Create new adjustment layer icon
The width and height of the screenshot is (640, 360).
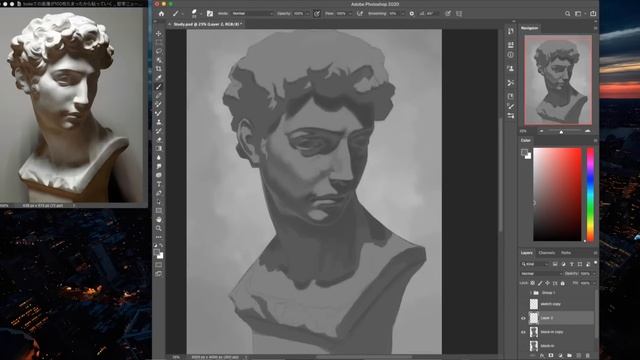[x=560, y=356]
